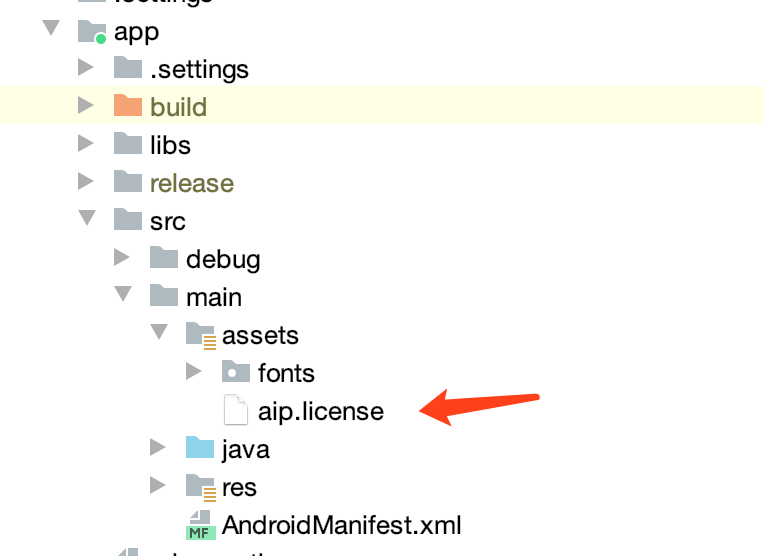The width and height of the screenshot is (764, 556).
Task: Select the debug folder name
Action: pos(223,260)
